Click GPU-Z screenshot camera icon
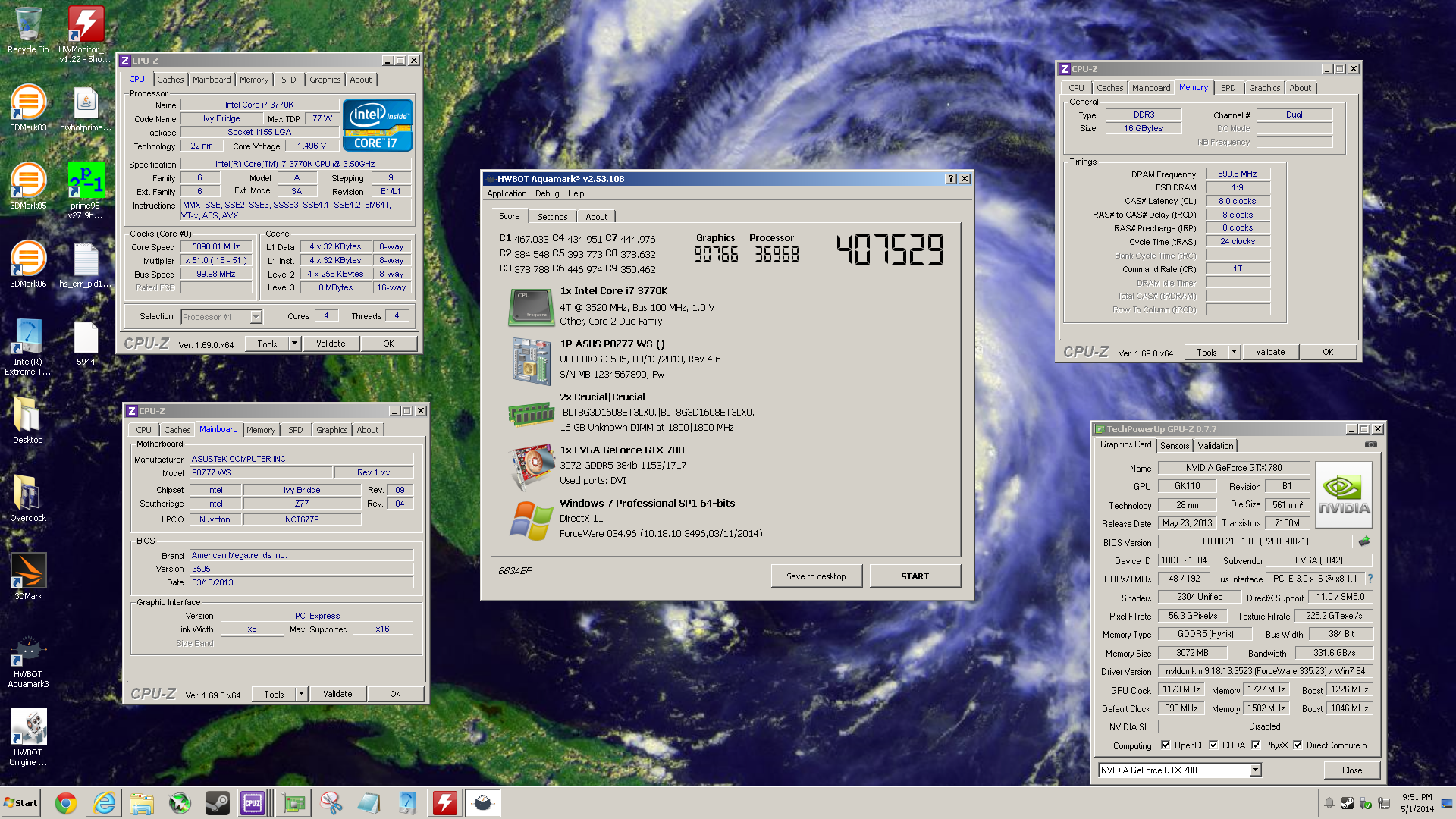The width and height of the screenshot is (1456, 819). pyautogui.click(x=1370, y=444)
